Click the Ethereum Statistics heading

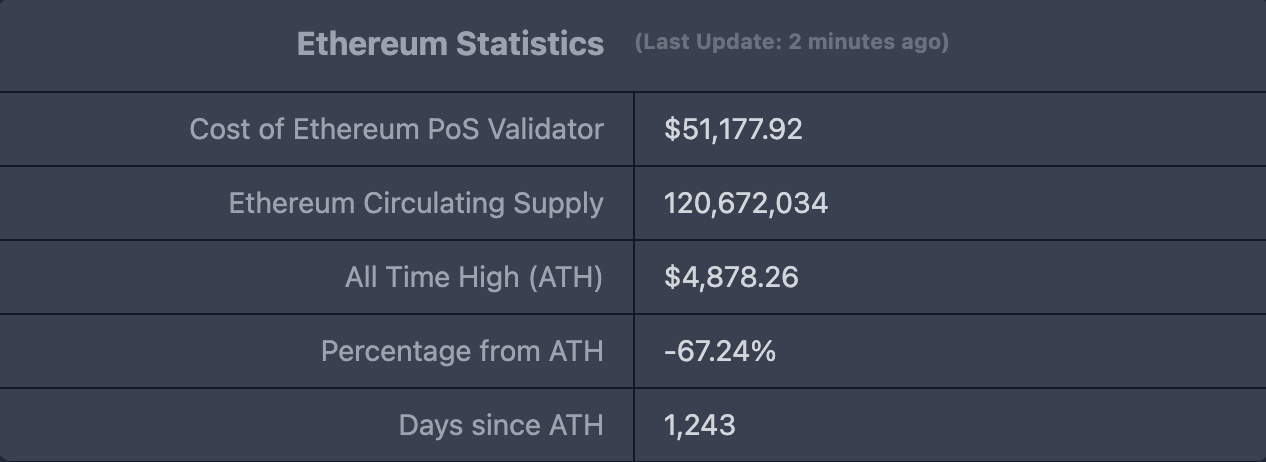click(450, 44)
